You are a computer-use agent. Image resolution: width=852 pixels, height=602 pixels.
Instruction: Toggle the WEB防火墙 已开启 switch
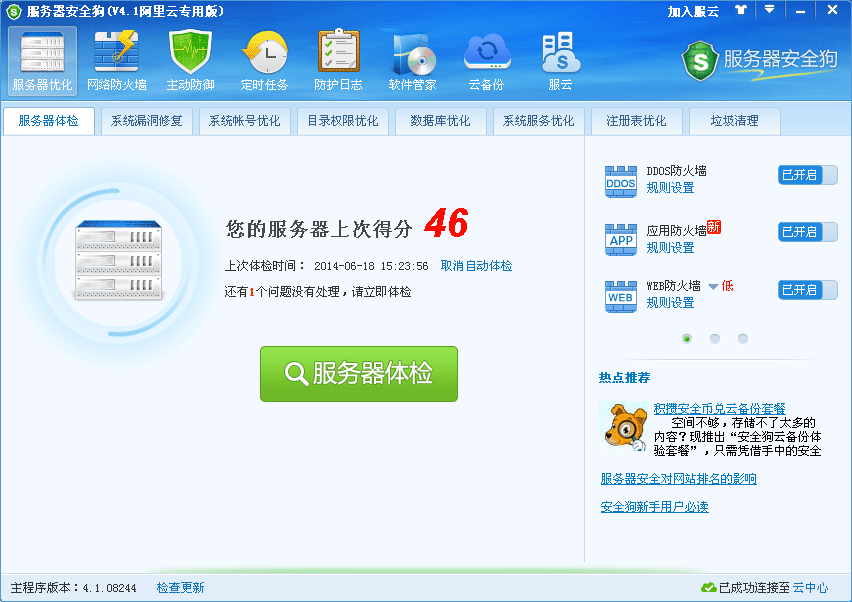807,290
